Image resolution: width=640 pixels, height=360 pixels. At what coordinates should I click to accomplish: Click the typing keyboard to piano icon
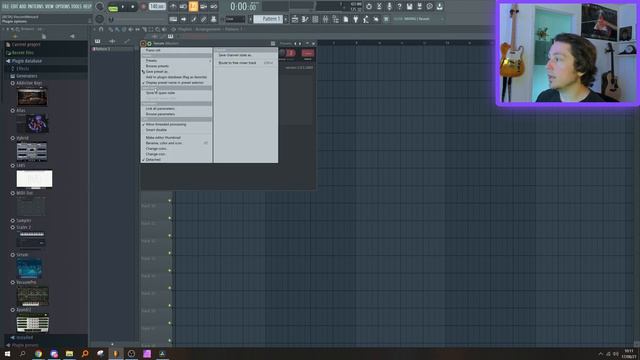coord(173,19)
